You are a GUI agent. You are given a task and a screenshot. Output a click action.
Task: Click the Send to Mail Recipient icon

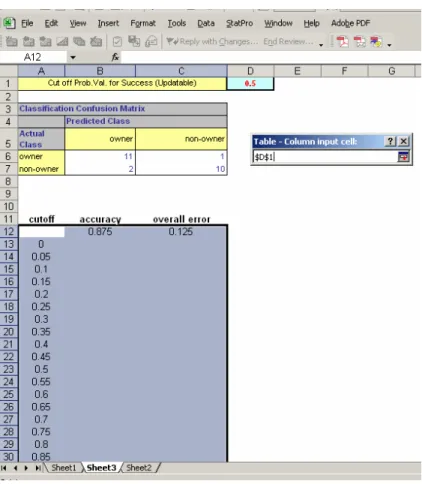[x=151, y=41]
